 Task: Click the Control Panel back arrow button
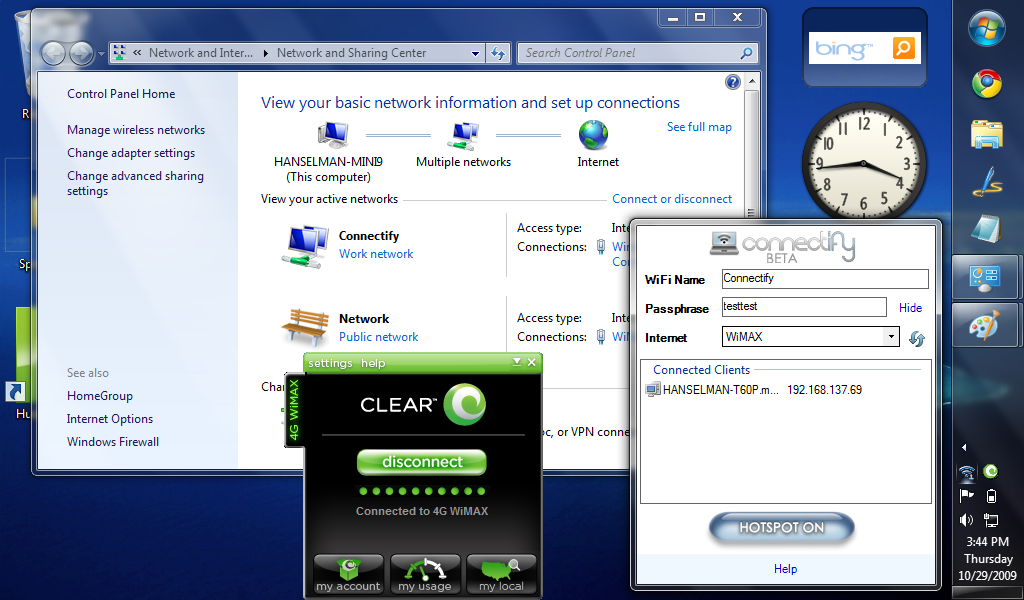pyautogui.click(x=54, y=54)
